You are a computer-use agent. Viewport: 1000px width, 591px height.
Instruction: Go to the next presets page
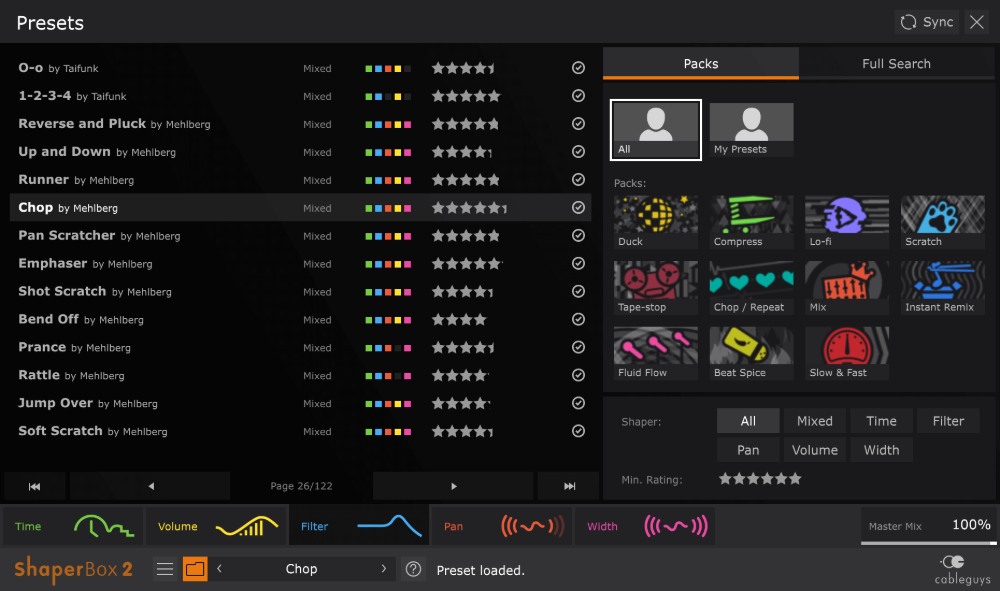[x=453, y=486]
